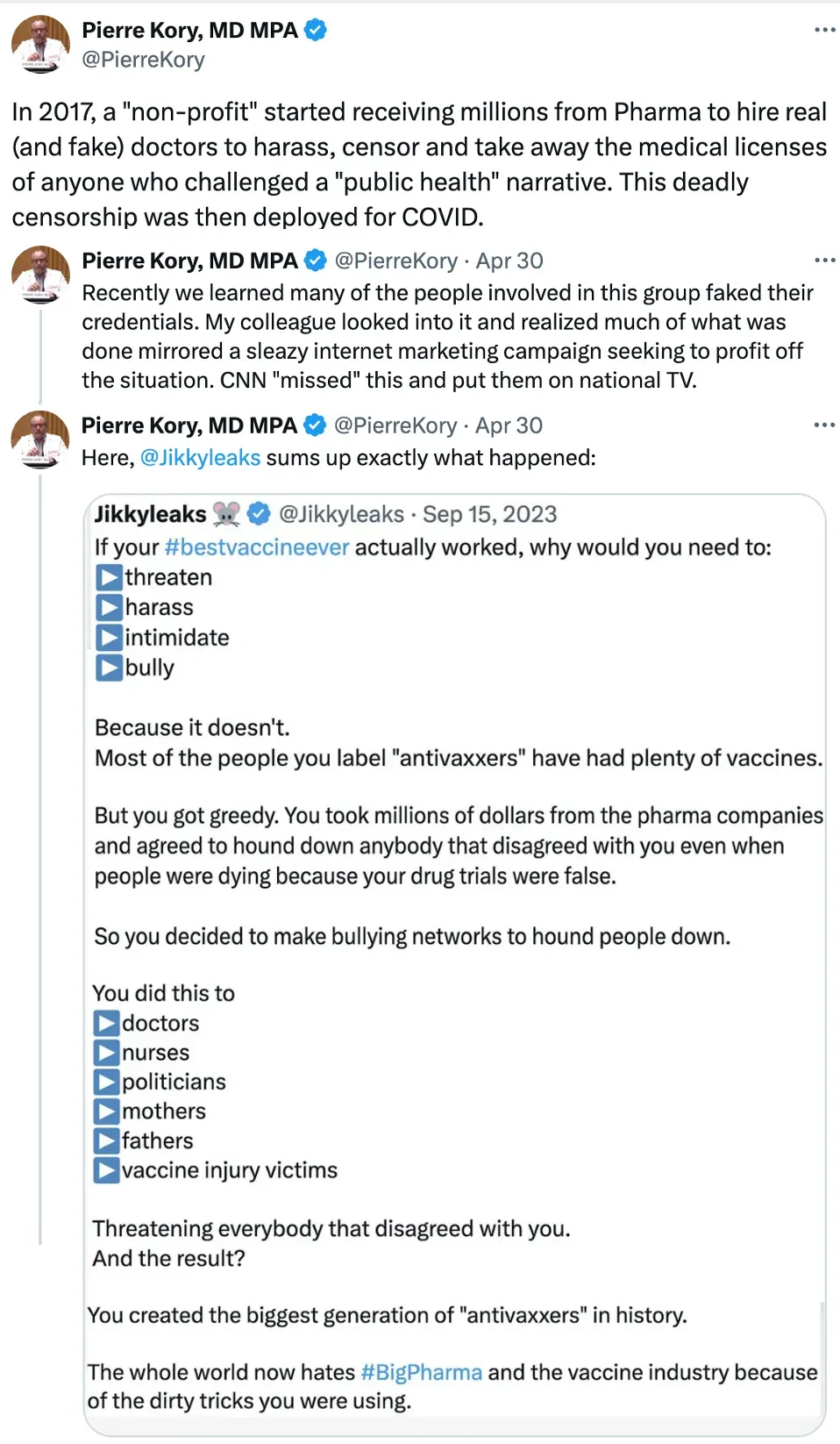Open avatar on the first reply tweet
Image resolution: width=840 pixels, height=1444 pixels.
coord(40,275)
